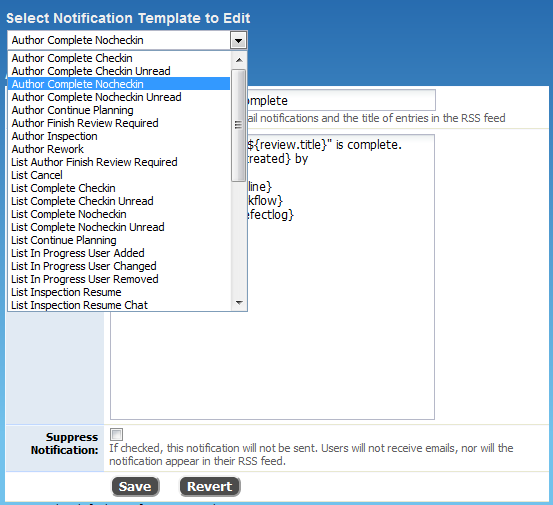553x505 pixels.
Task: Select 'List Cancel' template
Action: [120, 175]
